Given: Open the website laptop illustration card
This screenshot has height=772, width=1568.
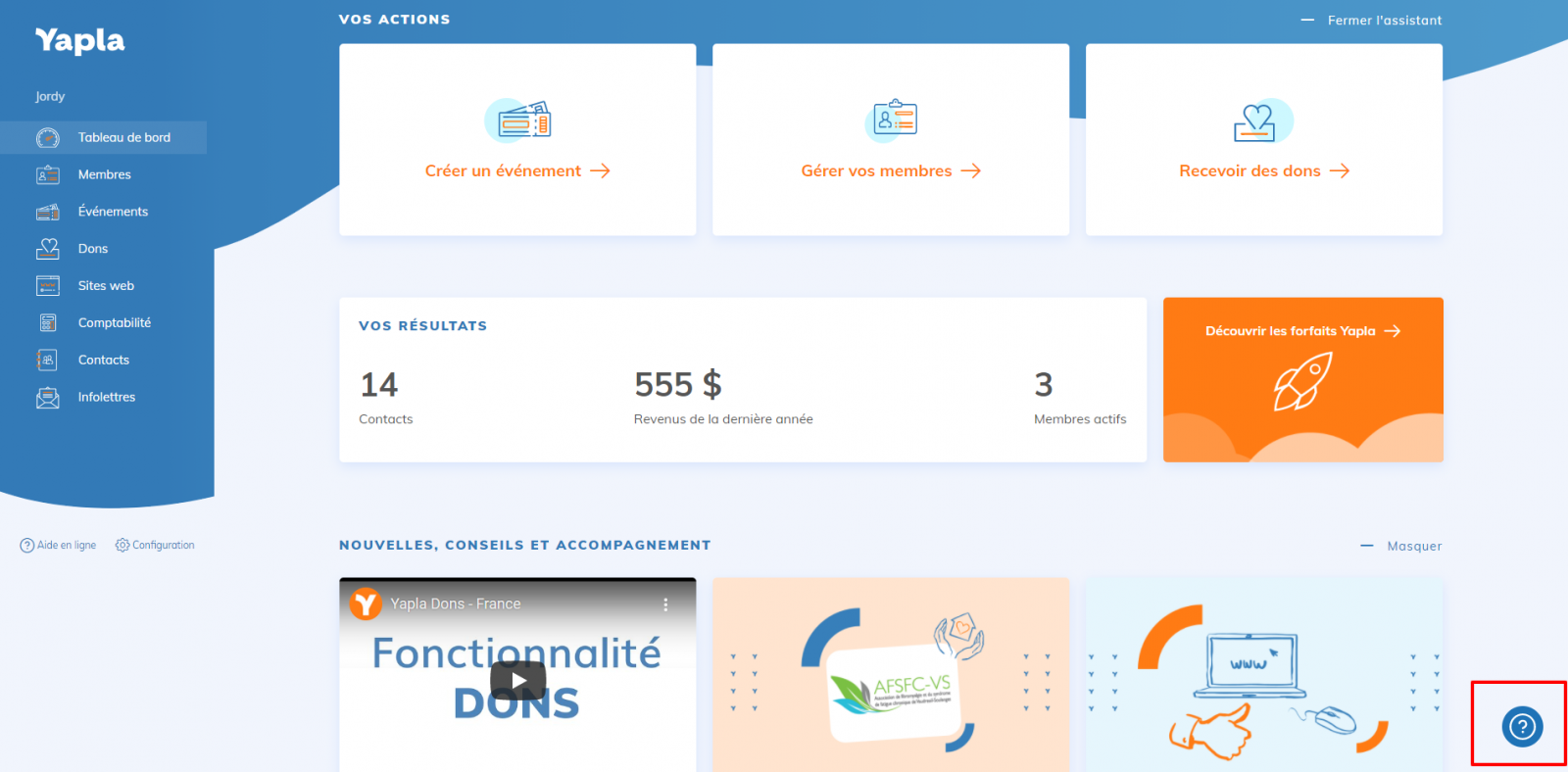Looking at the screenshot, I should pos(1264,675).
